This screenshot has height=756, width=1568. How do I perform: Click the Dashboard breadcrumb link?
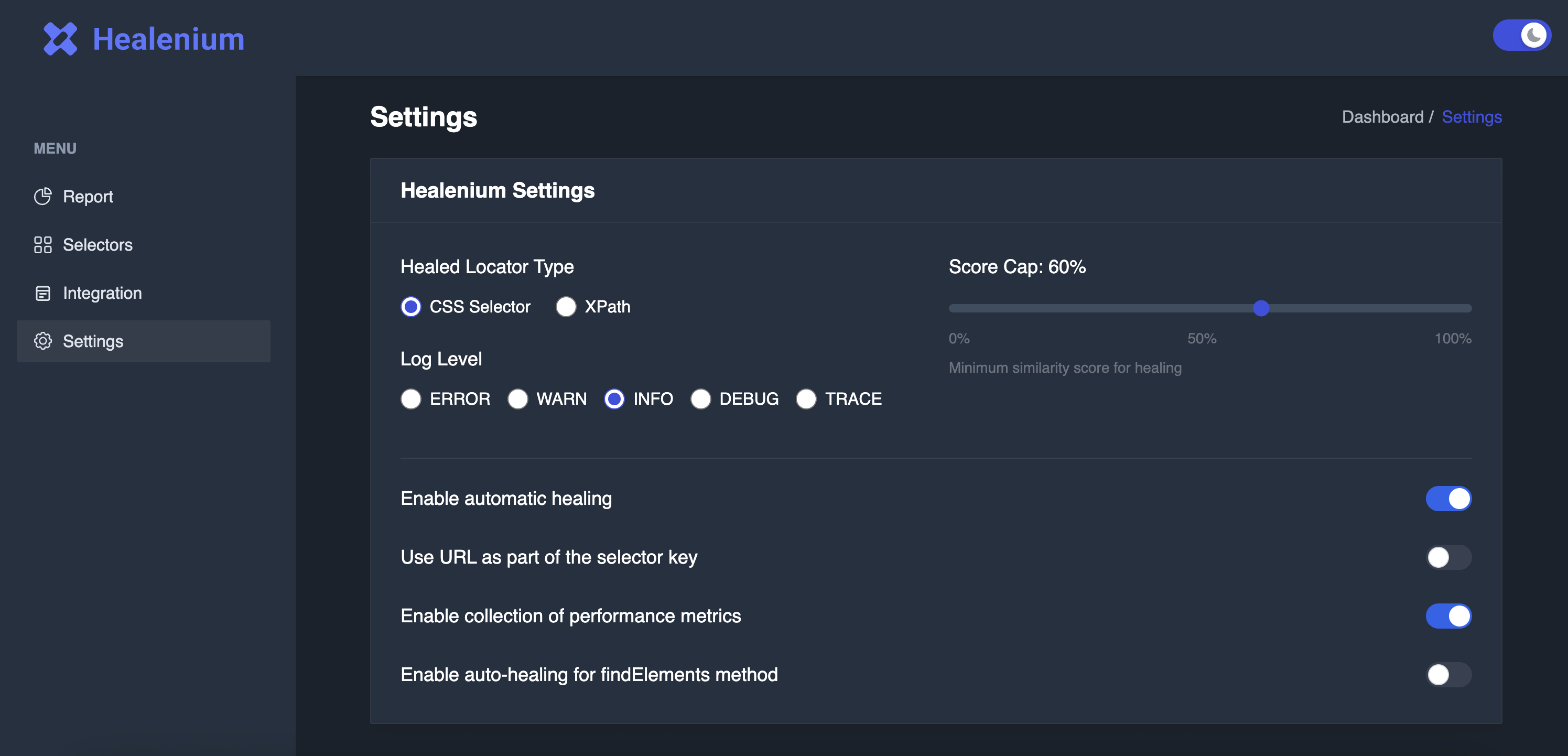(1382, 117)
